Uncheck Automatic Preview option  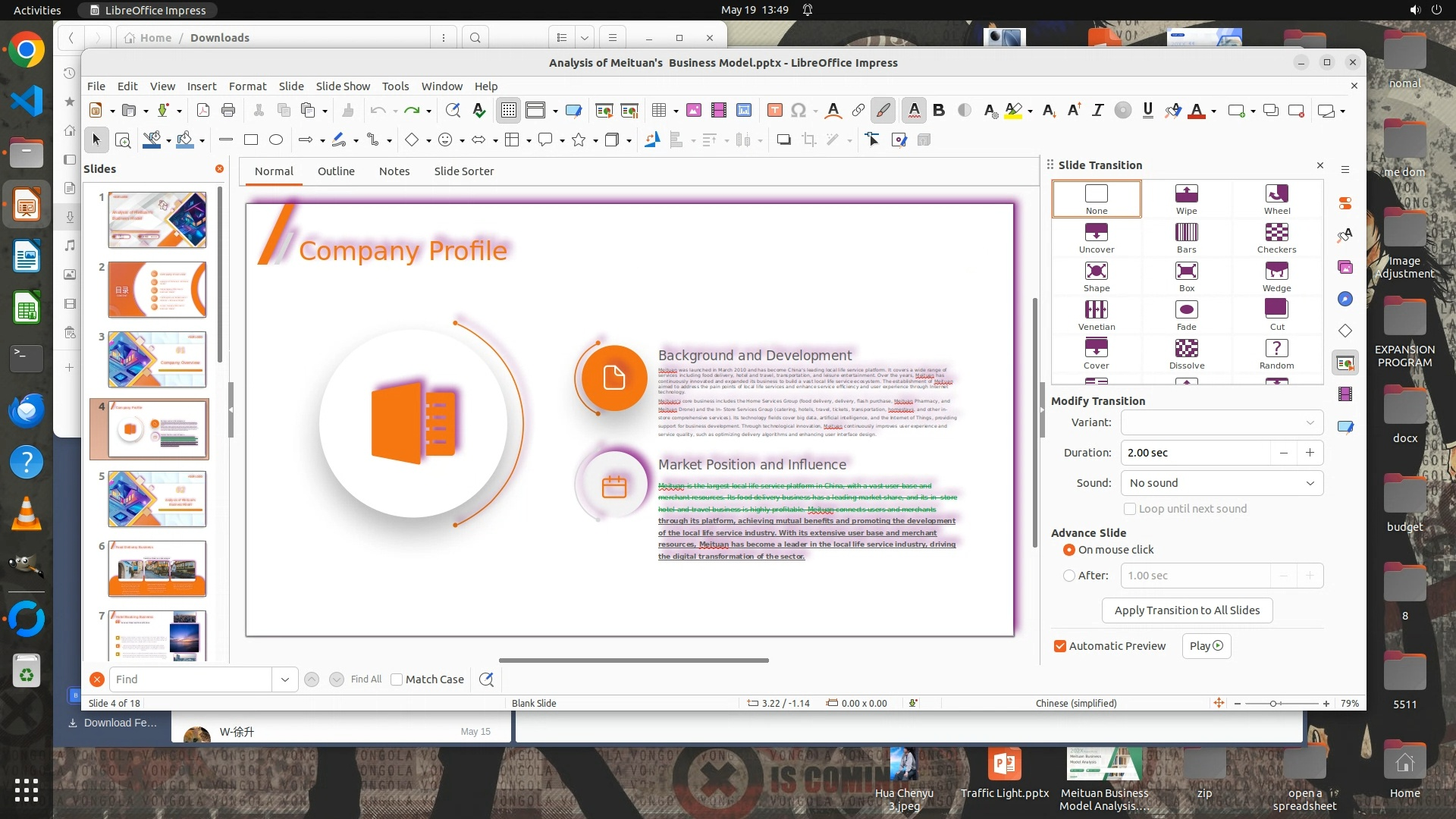1060,646
